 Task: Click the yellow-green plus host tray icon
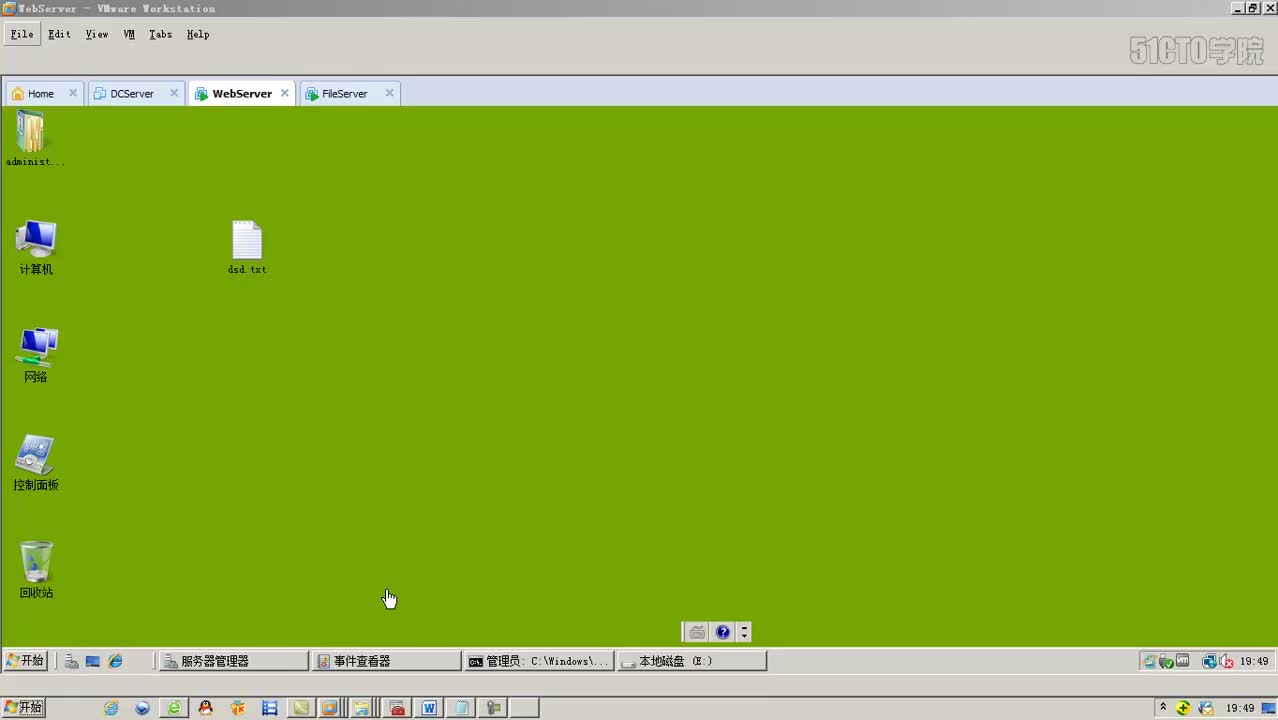(x=1184, y=708)
